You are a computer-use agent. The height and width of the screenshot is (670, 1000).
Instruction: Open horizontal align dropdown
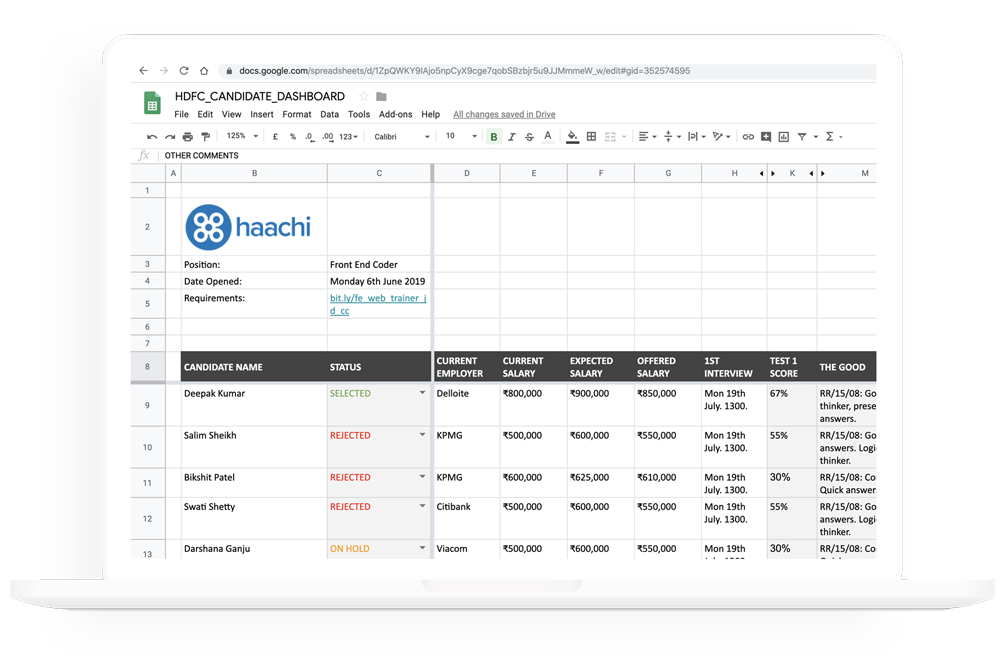[647, 136]
